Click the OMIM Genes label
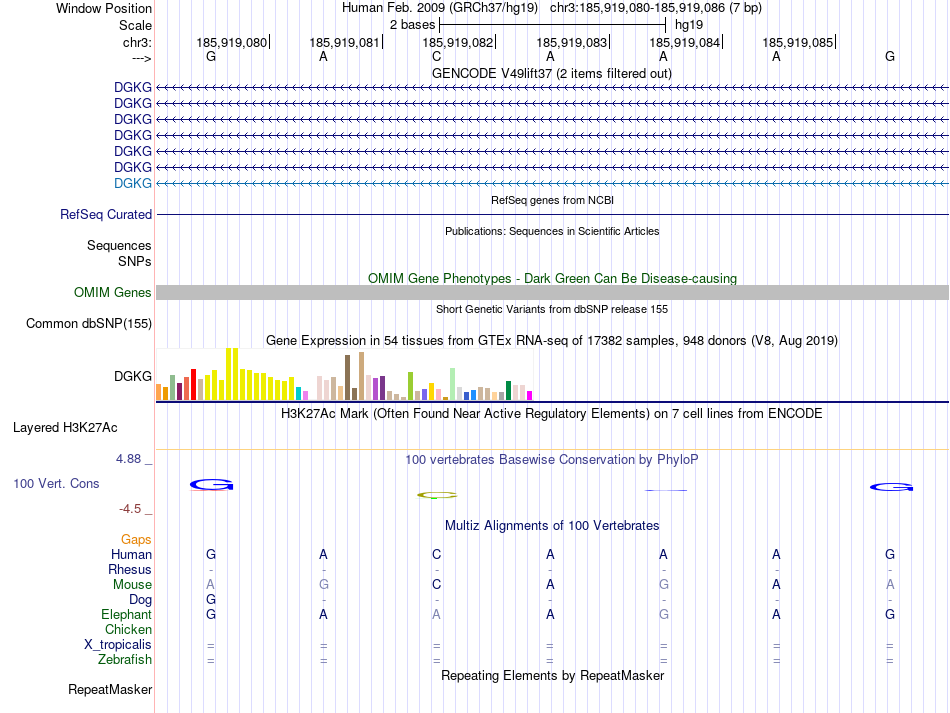The image size is (950, 713). click(113, 293)
